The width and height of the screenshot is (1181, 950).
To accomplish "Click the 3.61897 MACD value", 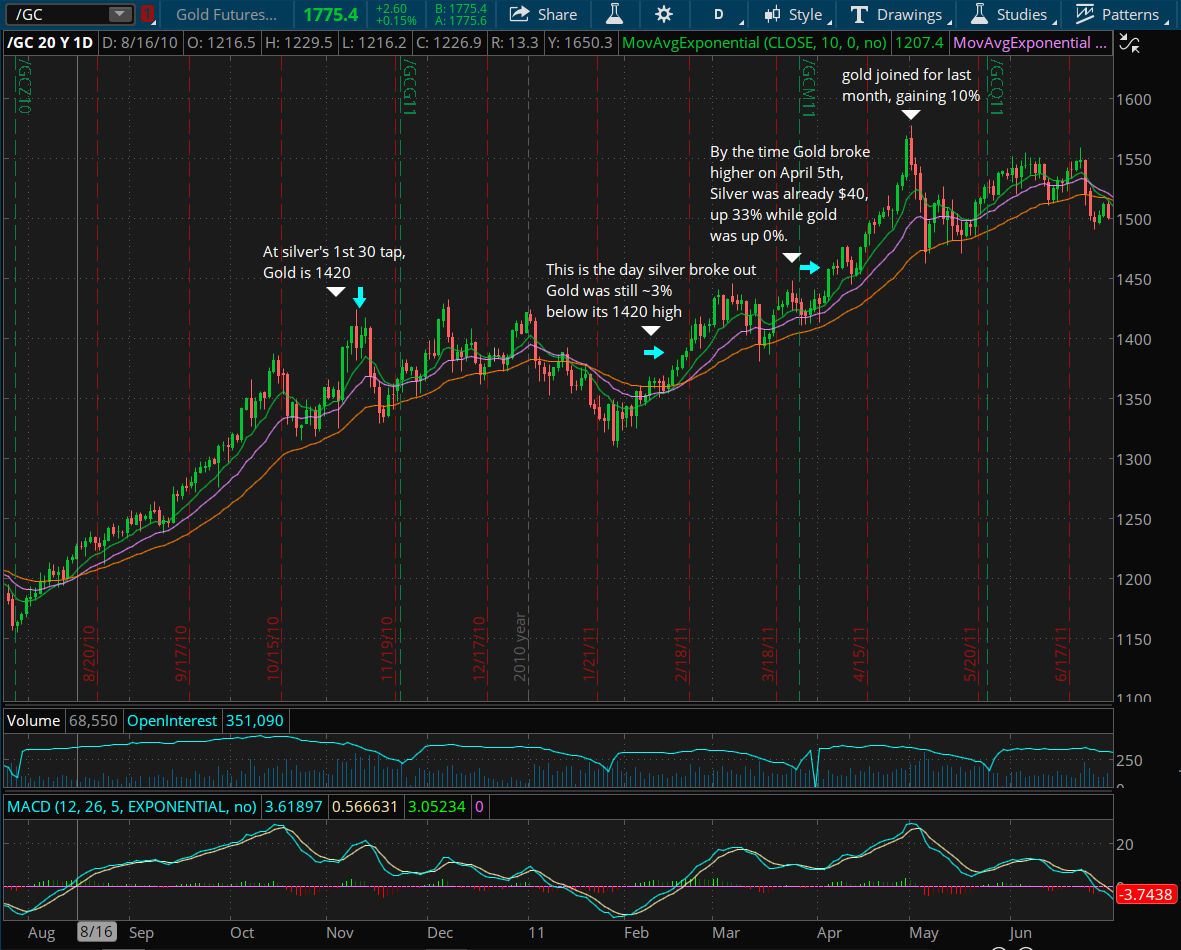I will point(294,807).
